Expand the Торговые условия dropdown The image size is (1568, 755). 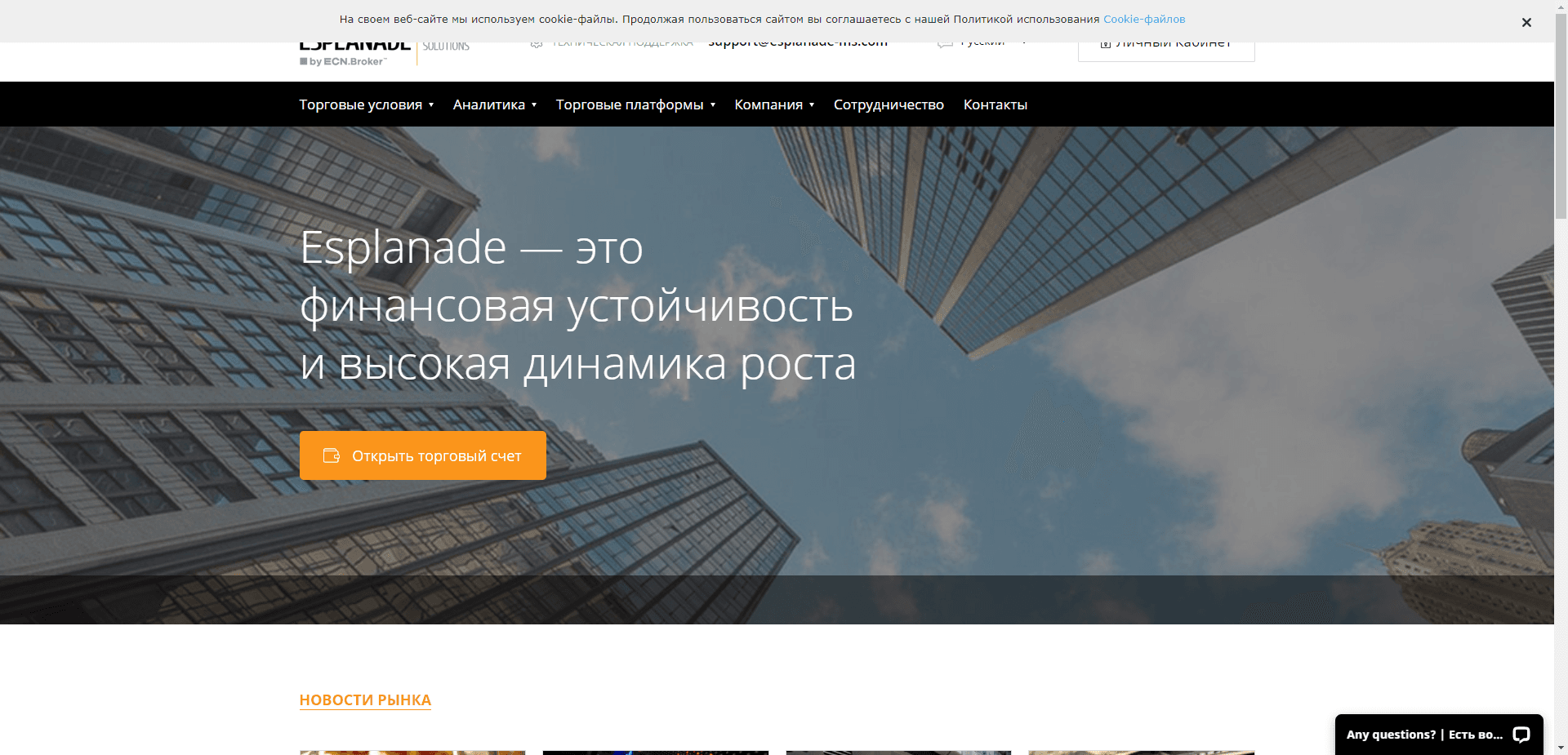coord(365,104)
